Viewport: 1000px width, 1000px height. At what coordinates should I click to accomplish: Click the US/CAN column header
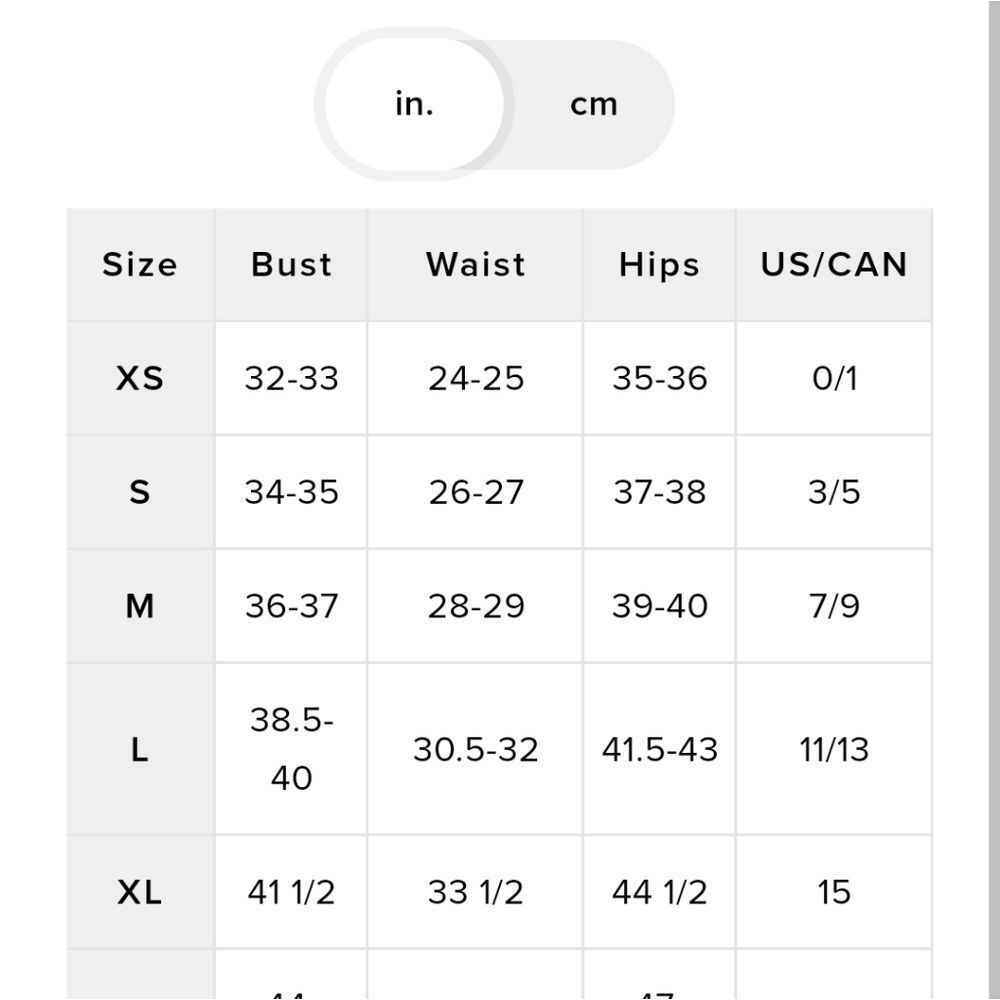(833, 265)
